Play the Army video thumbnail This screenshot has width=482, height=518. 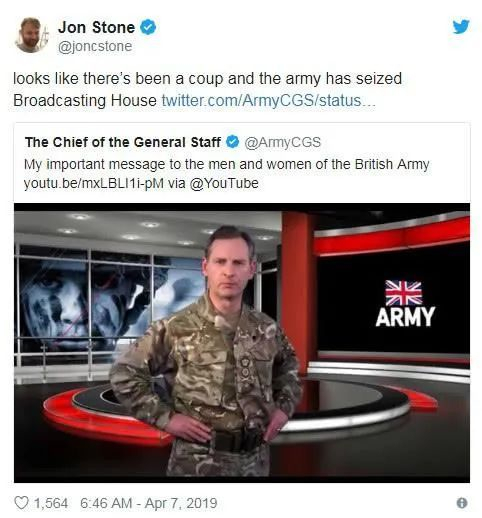[x=242, y=343]
